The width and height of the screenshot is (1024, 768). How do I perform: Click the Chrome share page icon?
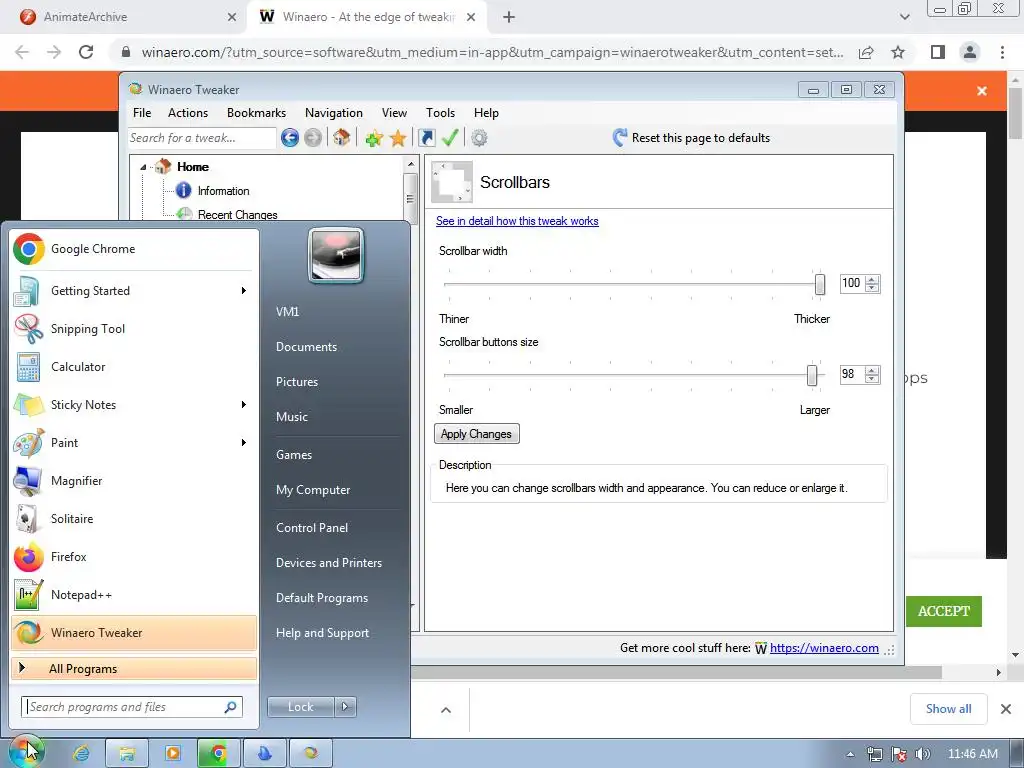tap(866, 52)
